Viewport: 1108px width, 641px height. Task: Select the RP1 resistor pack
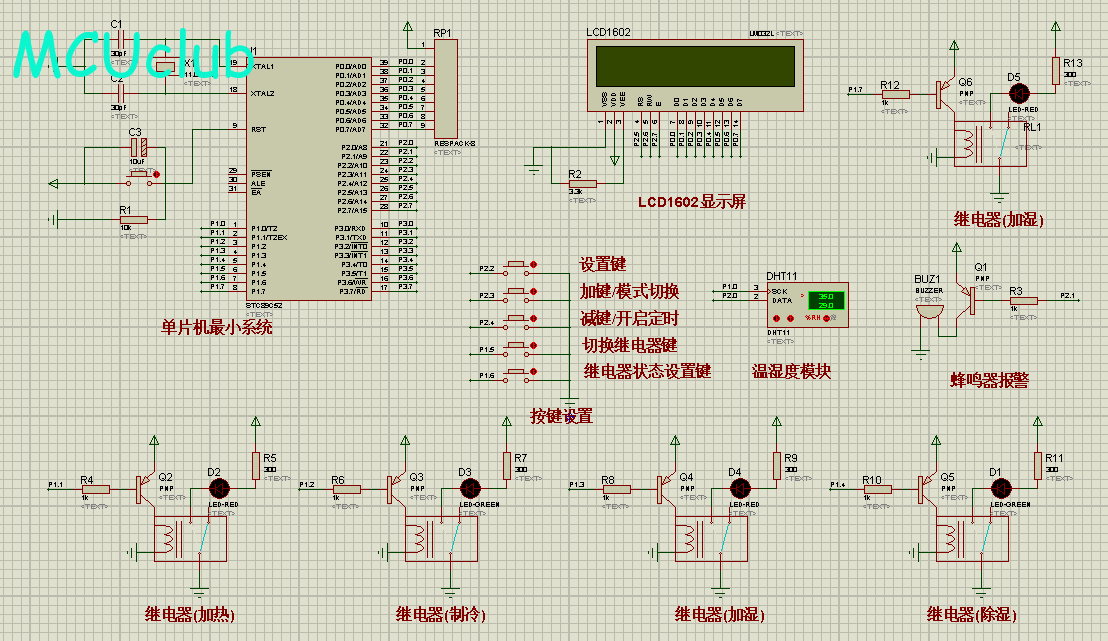[445, 91]
